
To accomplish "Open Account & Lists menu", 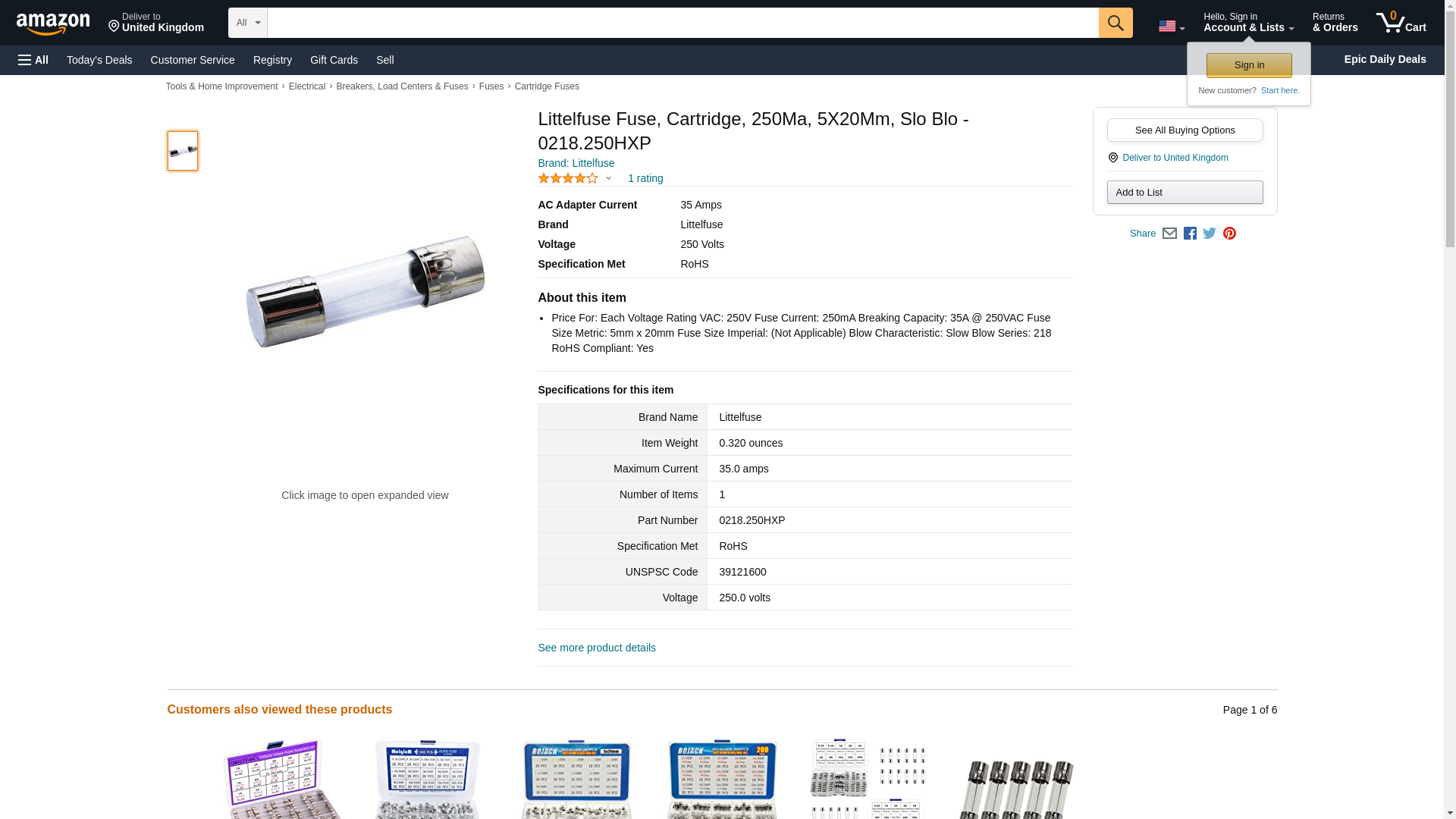I will [1248, 23].
